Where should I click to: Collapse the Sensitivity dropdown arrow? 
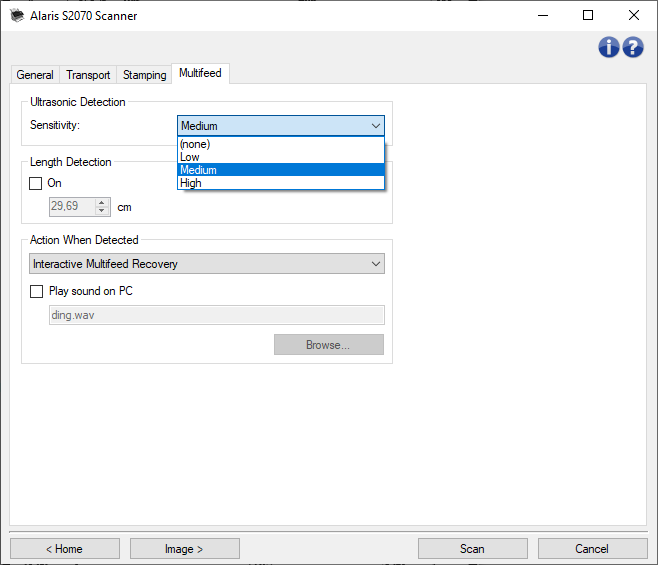click(x=376, y=126)
